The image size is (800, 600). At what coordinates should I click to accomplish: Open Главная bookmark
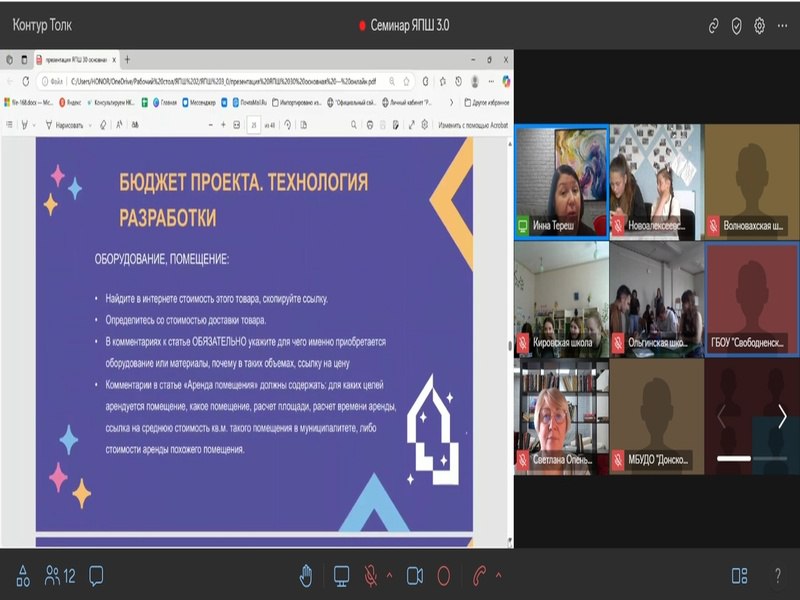[x=164, y=103]
